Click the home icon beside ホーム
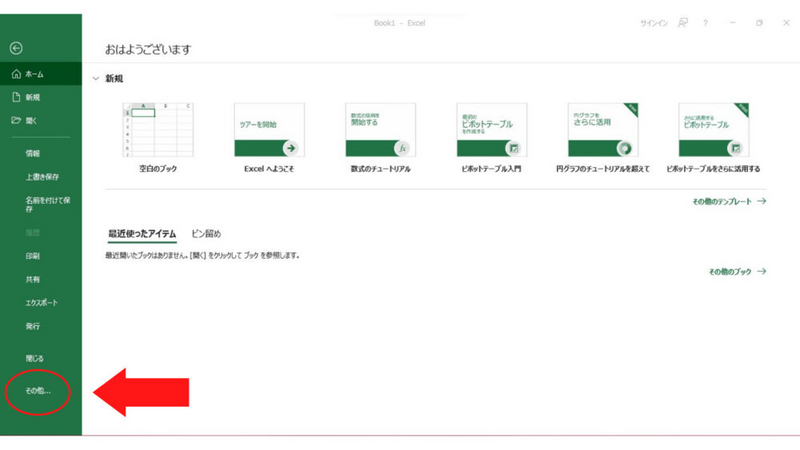Image resolution: width=800 pixels, height=450 pixels. click(16, 74)
